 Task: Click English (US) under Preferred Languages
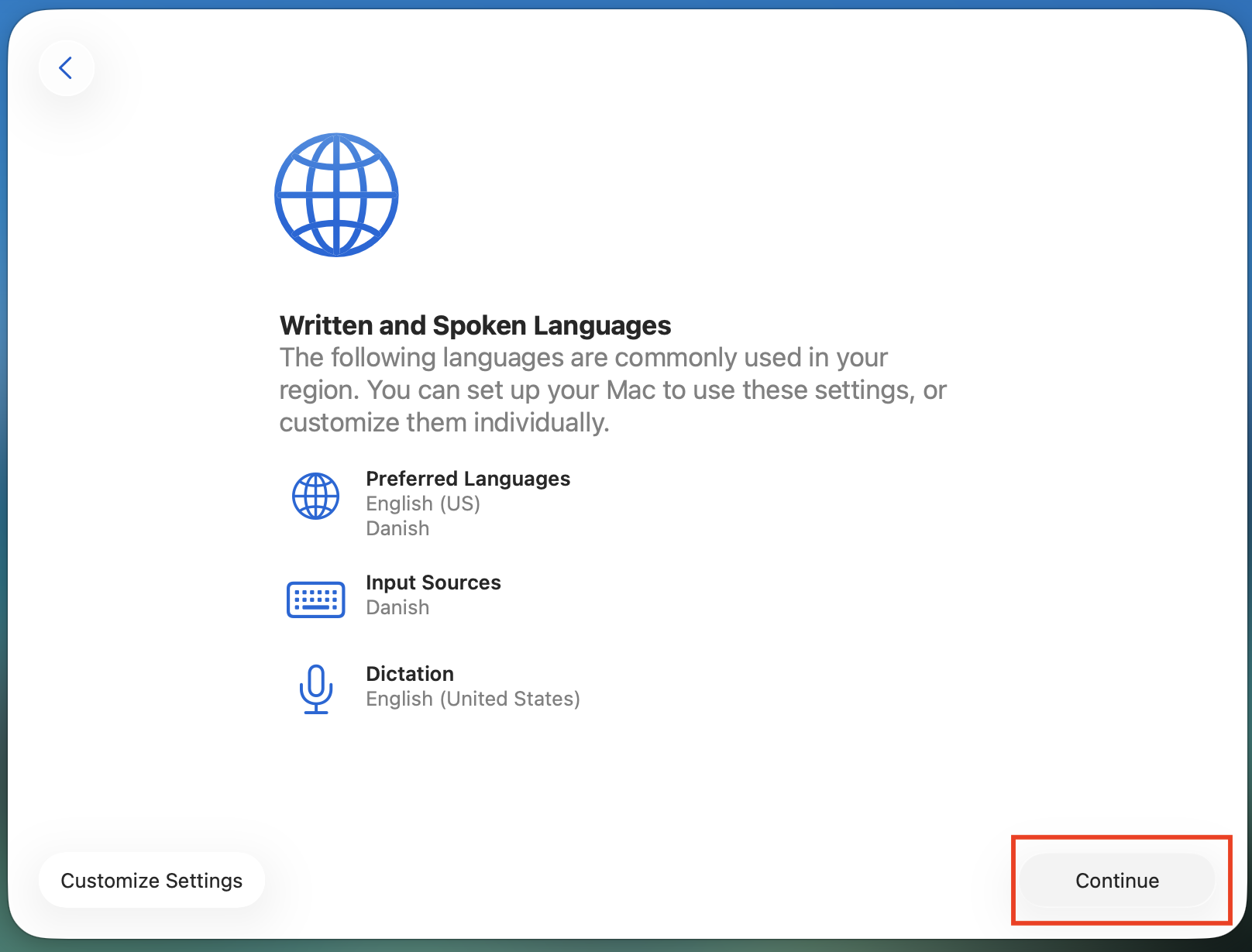[x=423, y=503]
